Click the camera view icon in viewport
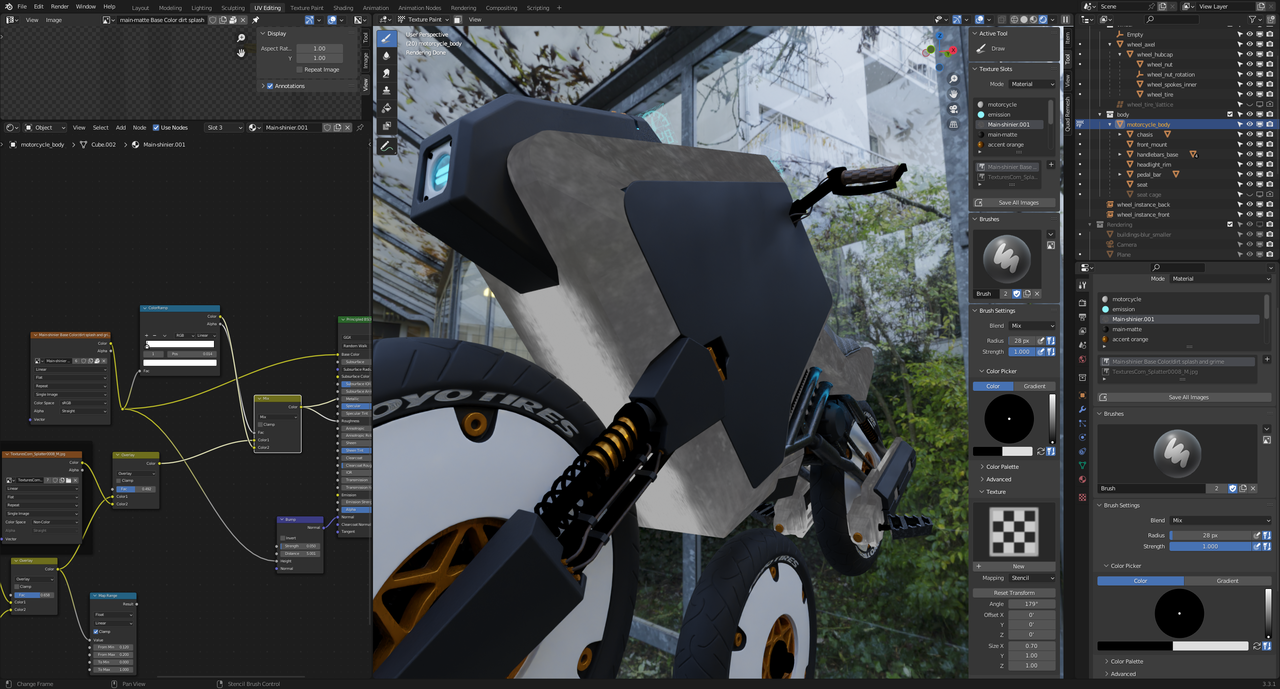This screenshot has height=689, width=1280. pos(953,109)
